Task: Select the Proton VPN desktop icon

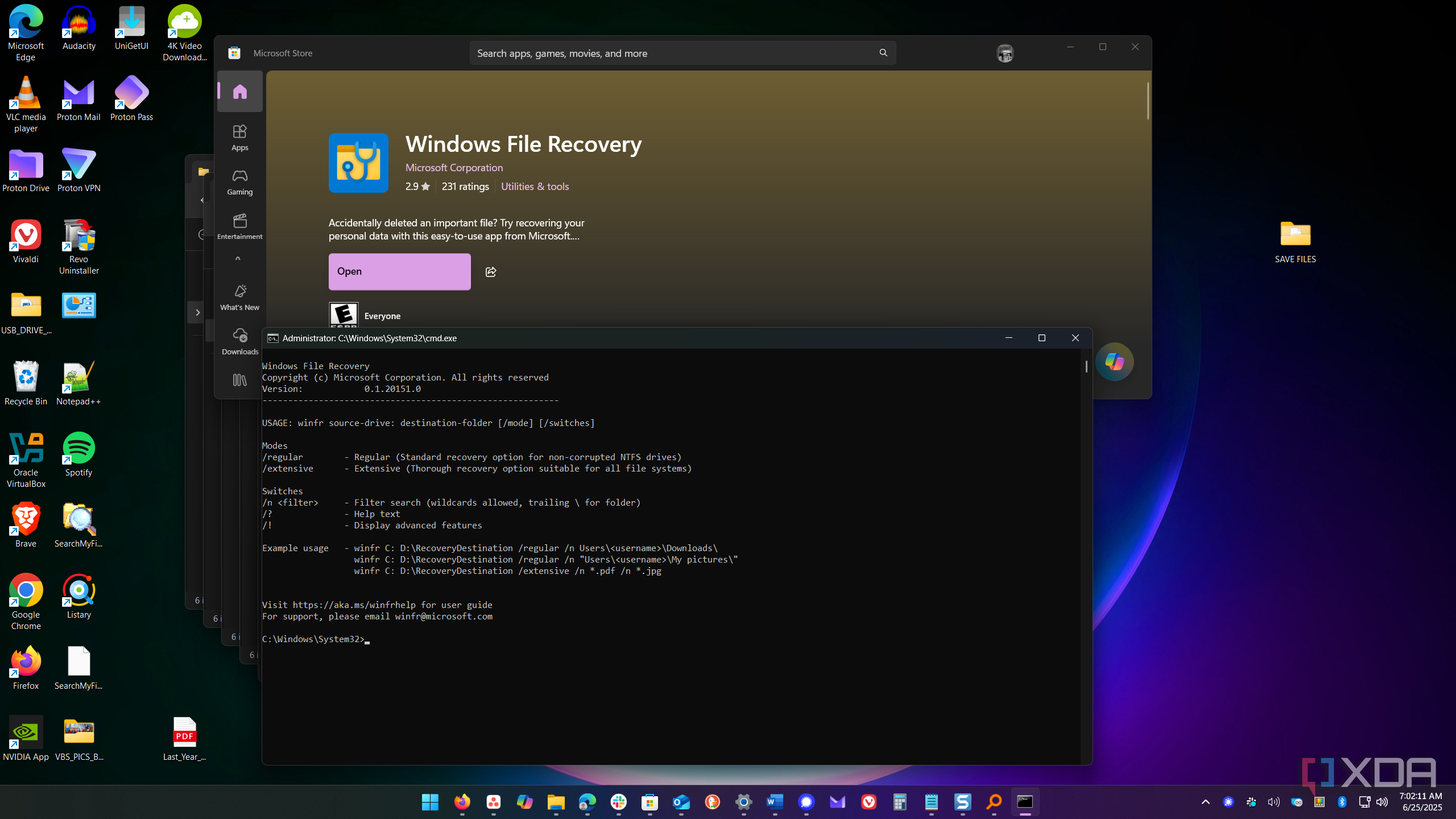Action: point(78,171)
